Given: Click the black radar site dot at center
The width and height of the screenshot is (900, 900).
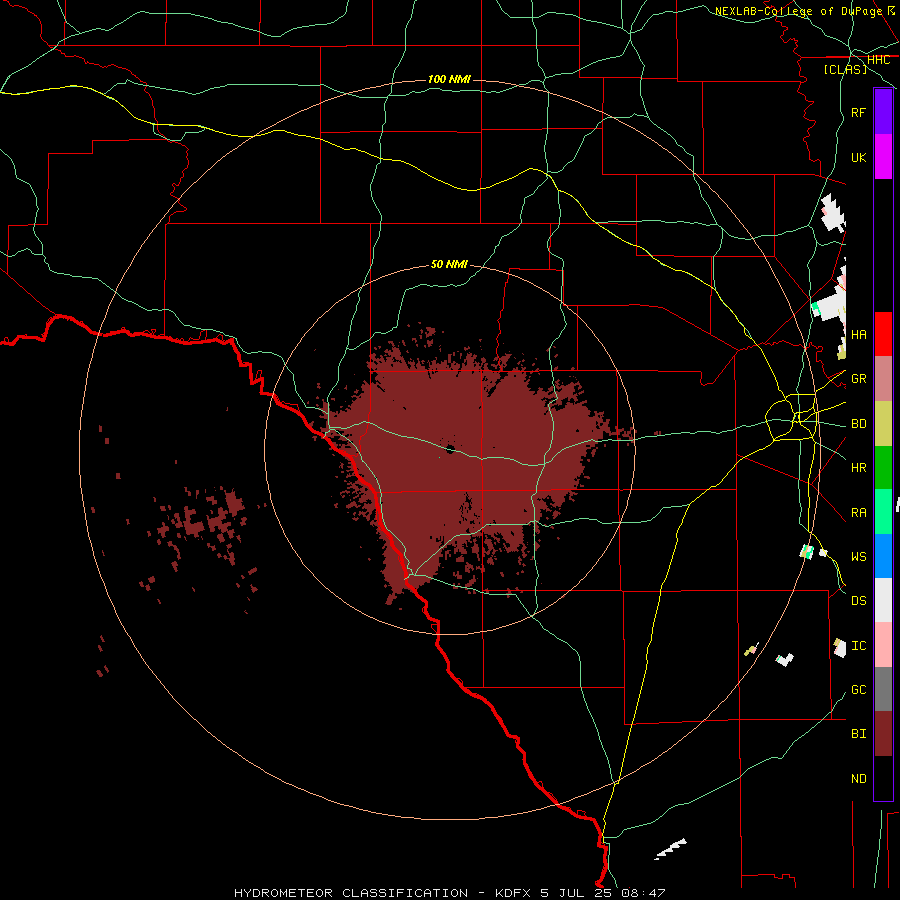Looking at the screenshot, I should click(450, 449).
